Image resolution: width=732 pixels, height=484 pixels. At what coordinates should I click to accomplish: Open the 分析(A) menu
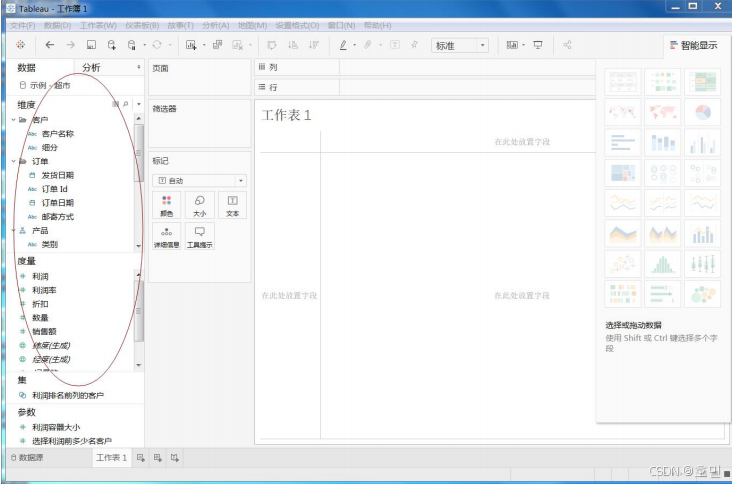216,25
